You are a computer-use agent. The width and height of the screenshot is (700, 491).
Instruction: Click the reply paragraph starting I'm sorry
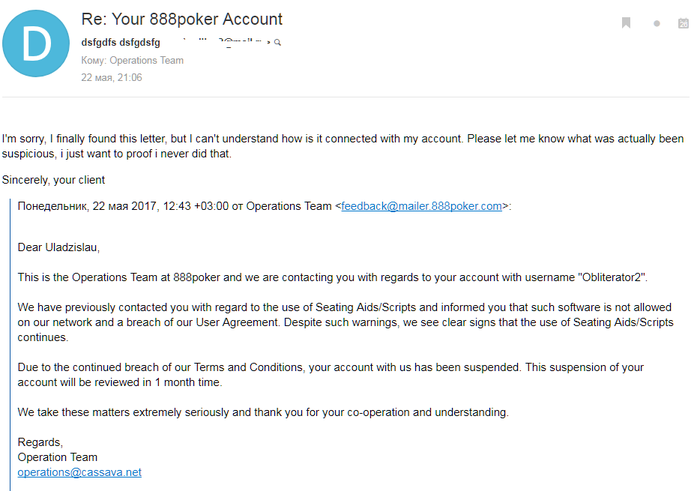click(x=342, y=146)
